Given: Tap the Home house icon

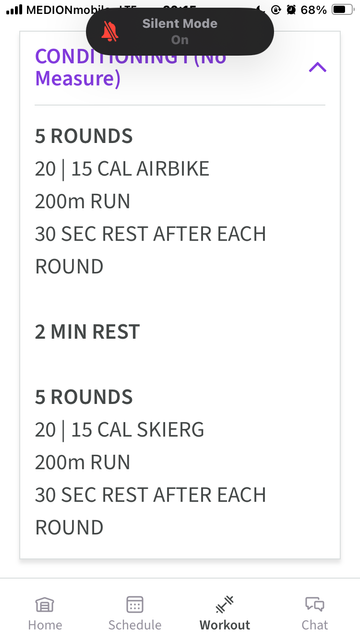Looking at the screenshot, I should (x=45, y=604).
